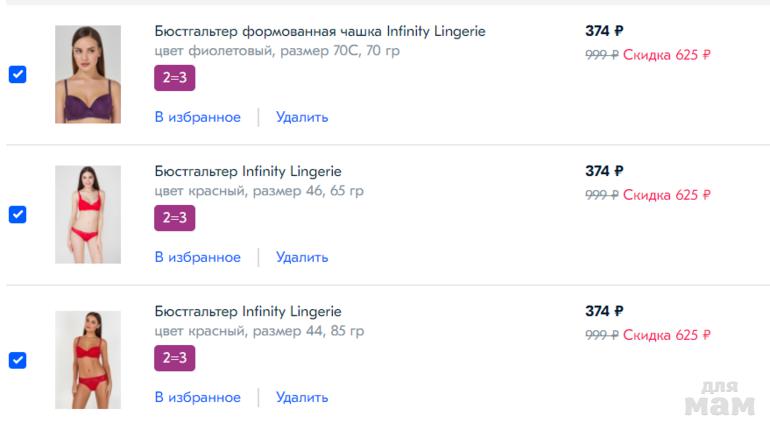
Task: Add size 46 red bra to favorites
Action: 198,257
